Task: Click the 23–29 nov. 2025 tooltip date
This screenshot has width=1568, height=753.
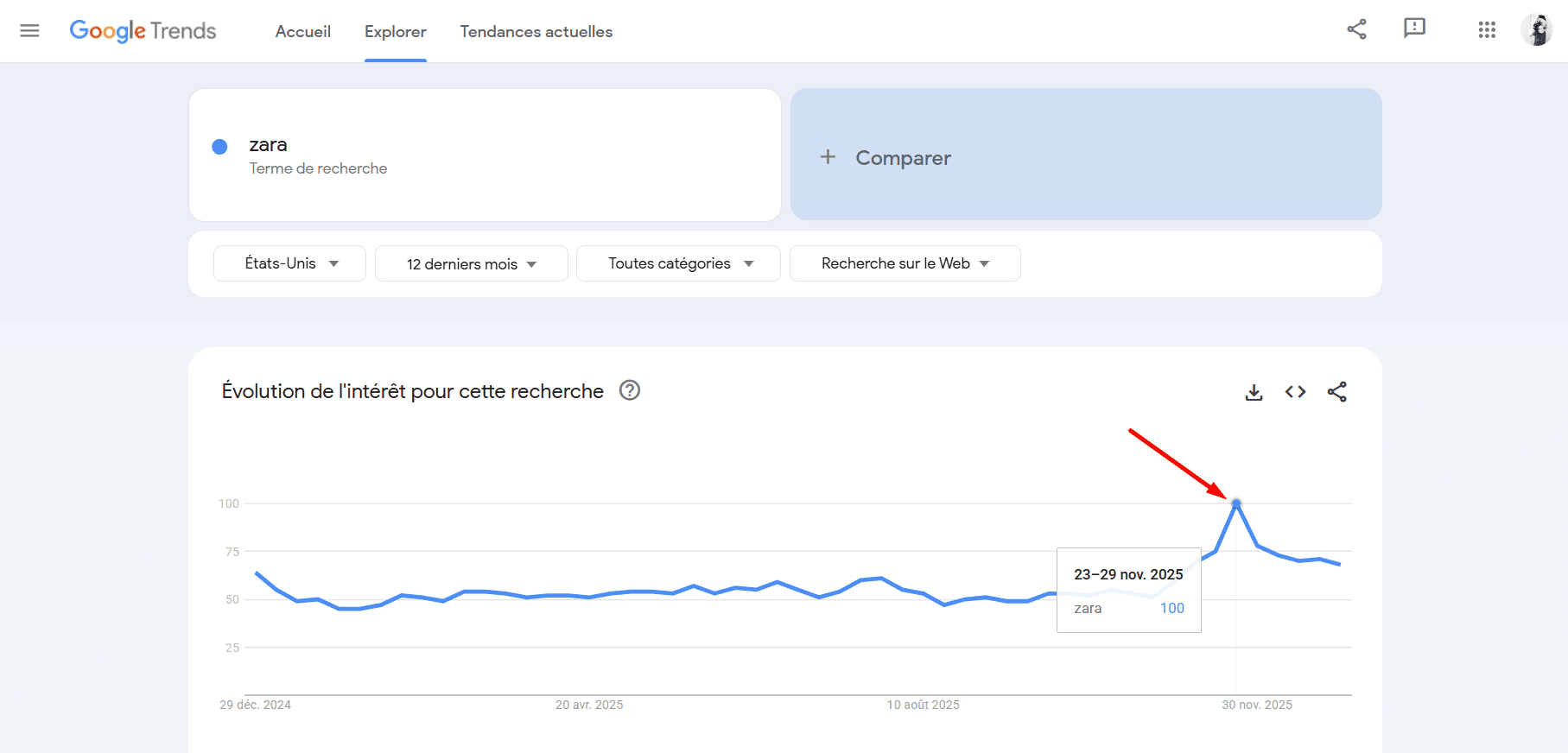Action: point(1128,574)
